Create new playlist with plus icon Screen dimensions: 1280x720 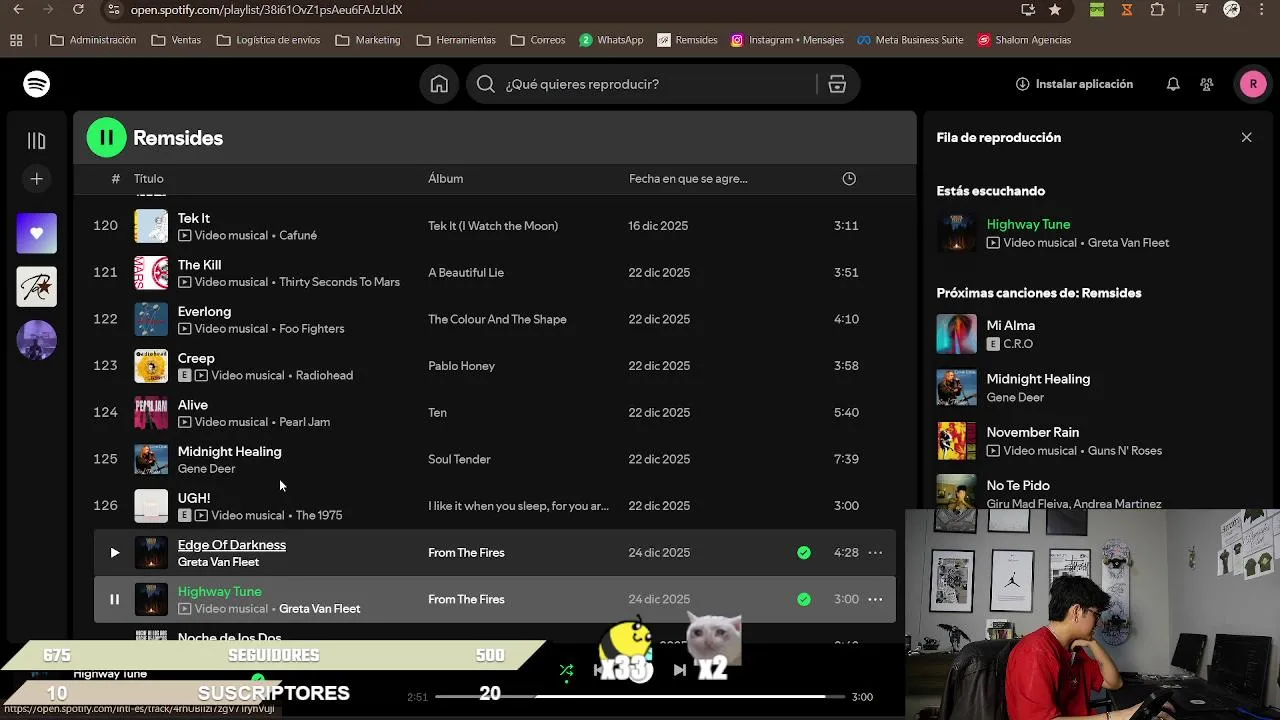pyautogui.click(x=37, y=179)
